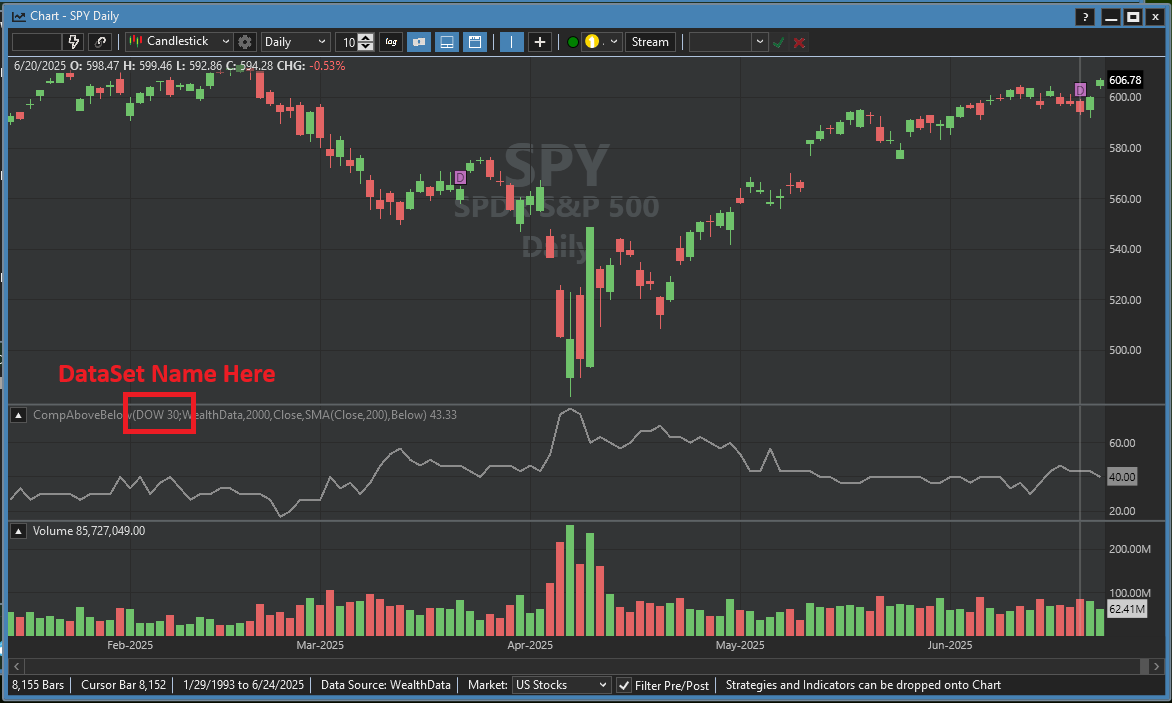The height and width of the screenshot is (703, 1172).
Task: Click the Data Source: WealthData status text
Action: click(x=386, y=685)
